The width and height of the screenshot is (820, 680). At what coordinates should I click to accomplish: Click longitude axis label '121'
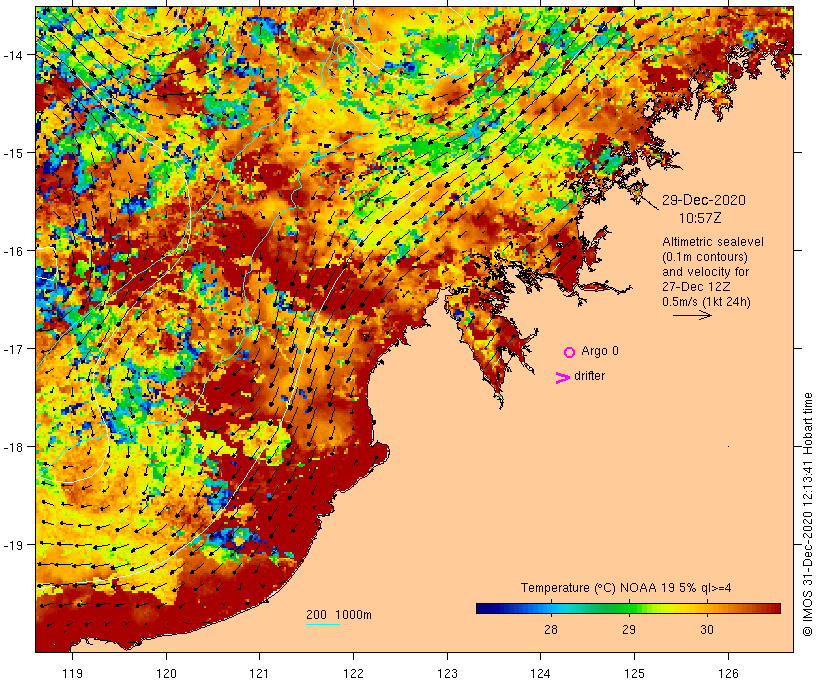pos(259,673)
